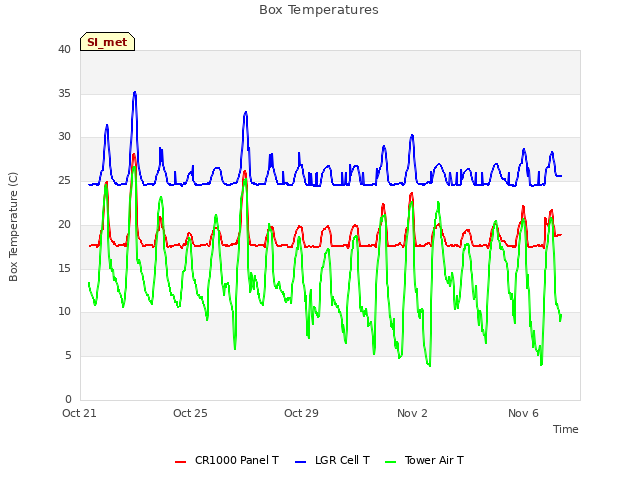This screenshot has height=480, width=640.
Task: Click the 20 y-axis tick label
Action: (64, 224)
